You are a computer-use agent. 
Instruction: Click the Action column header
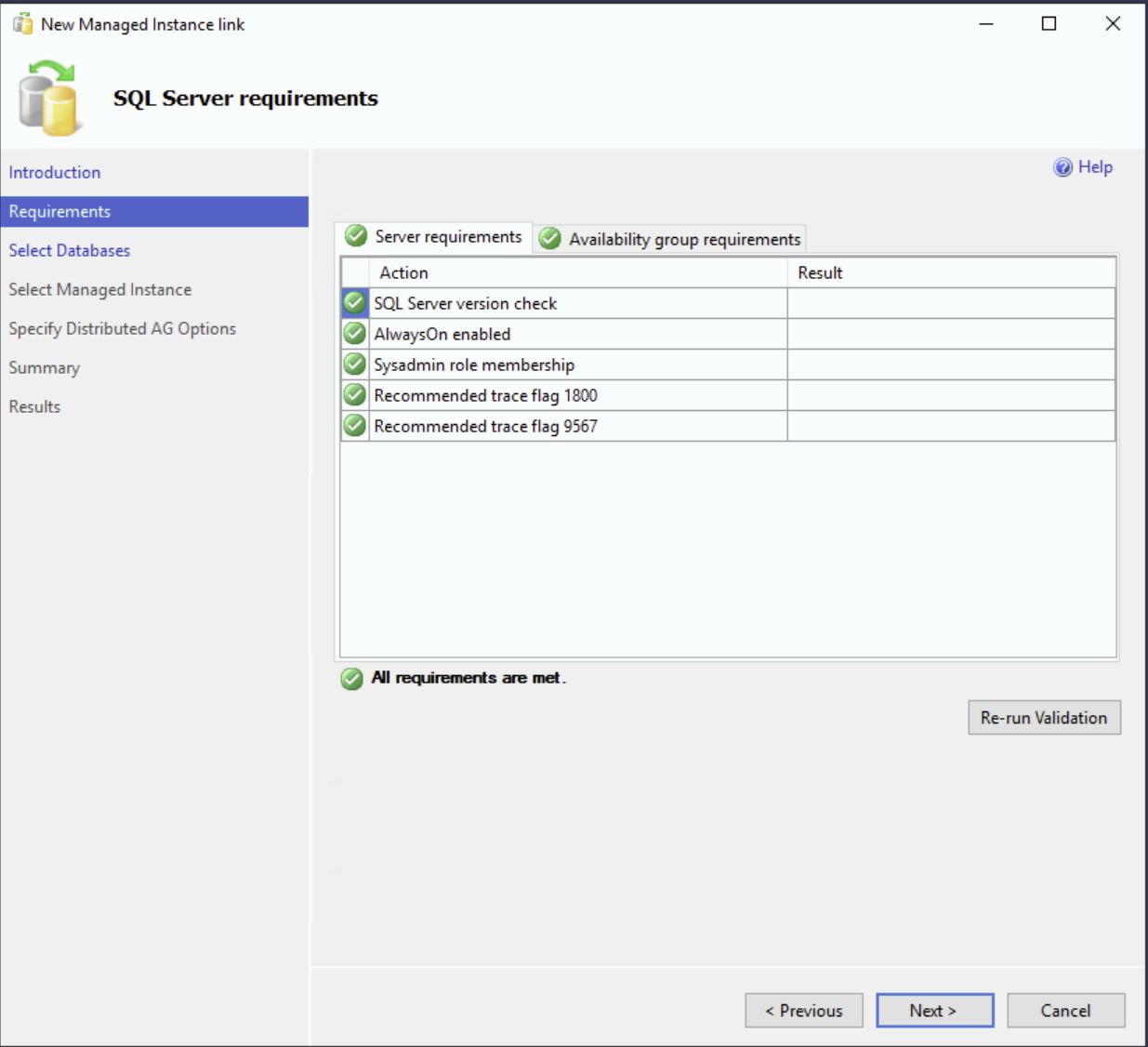(578, 272)
